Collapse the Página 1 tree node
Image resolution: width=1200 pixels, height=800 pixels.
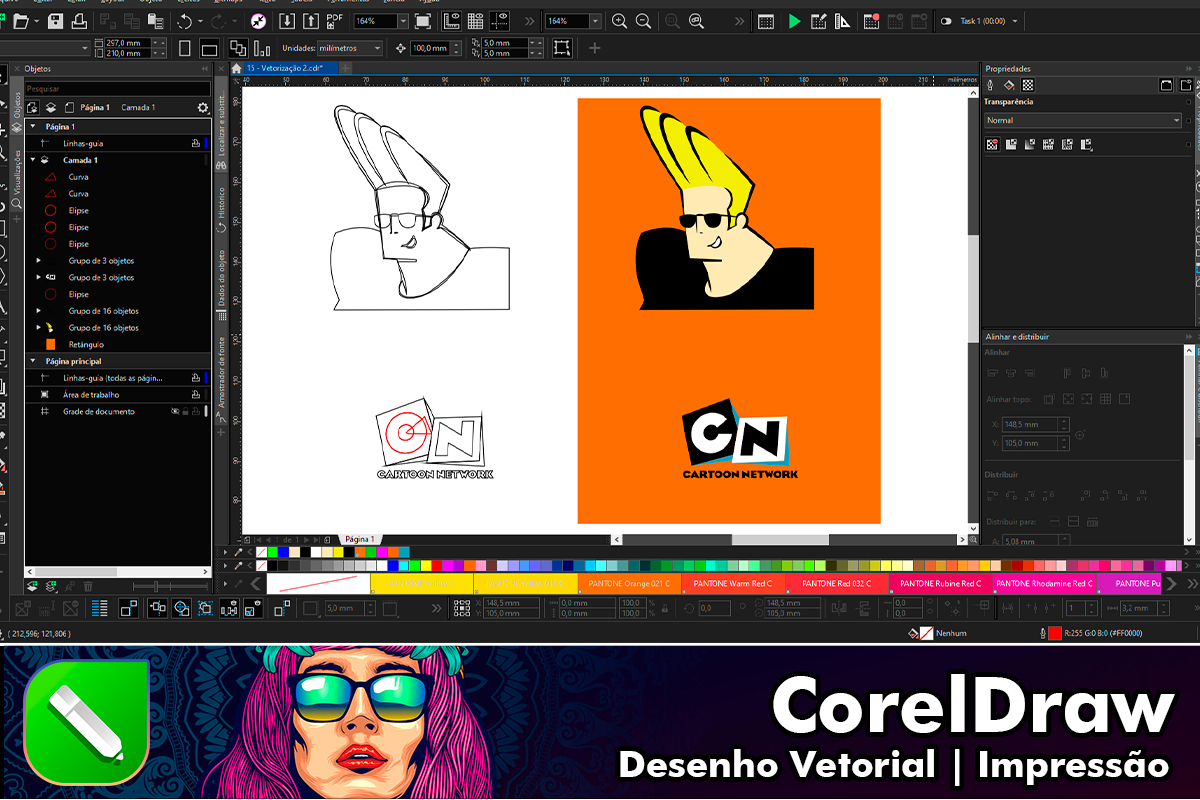tap(32, 127)
